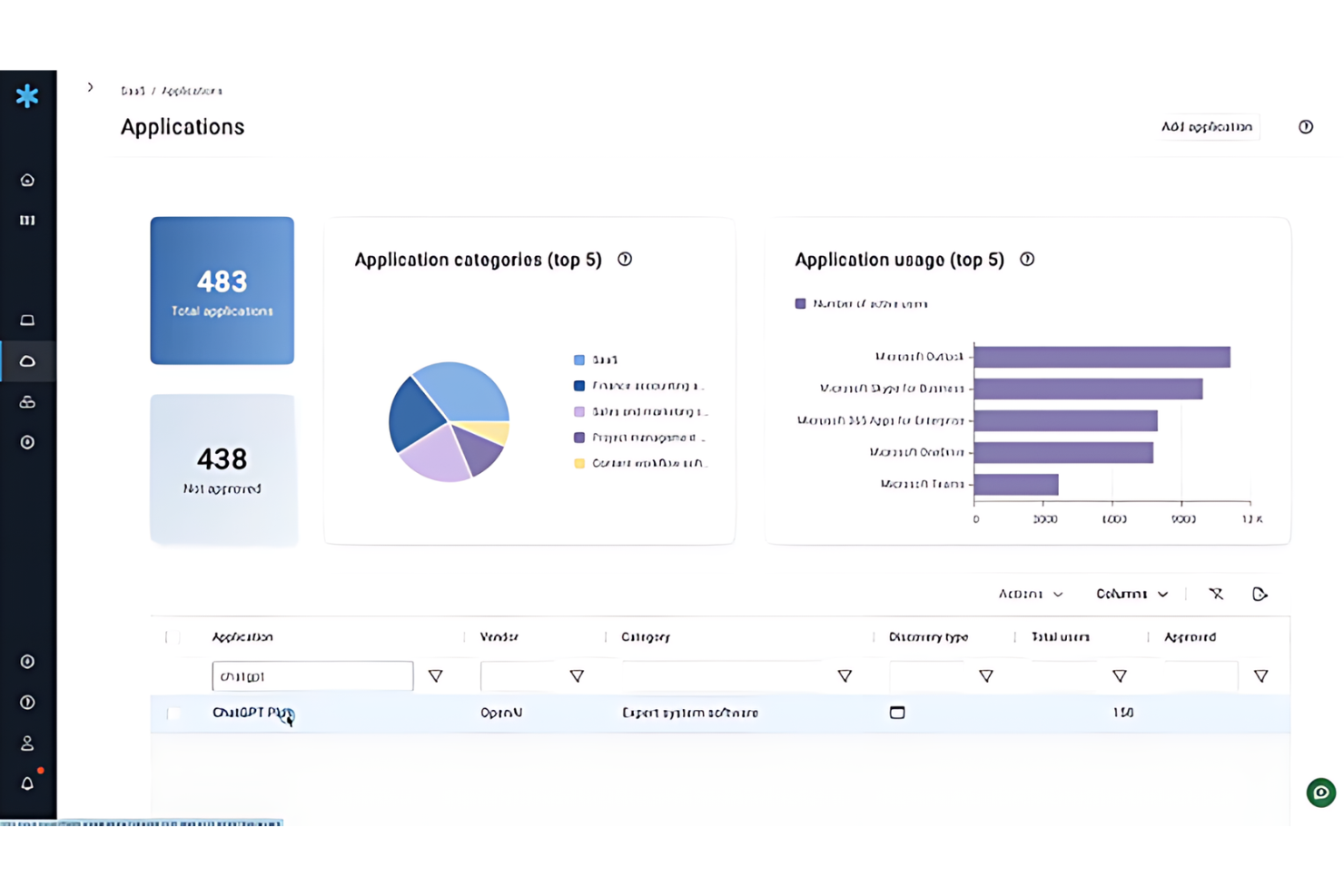
Task: Click the blue asterisk logo in the sidebar
Action: point(27,95)
